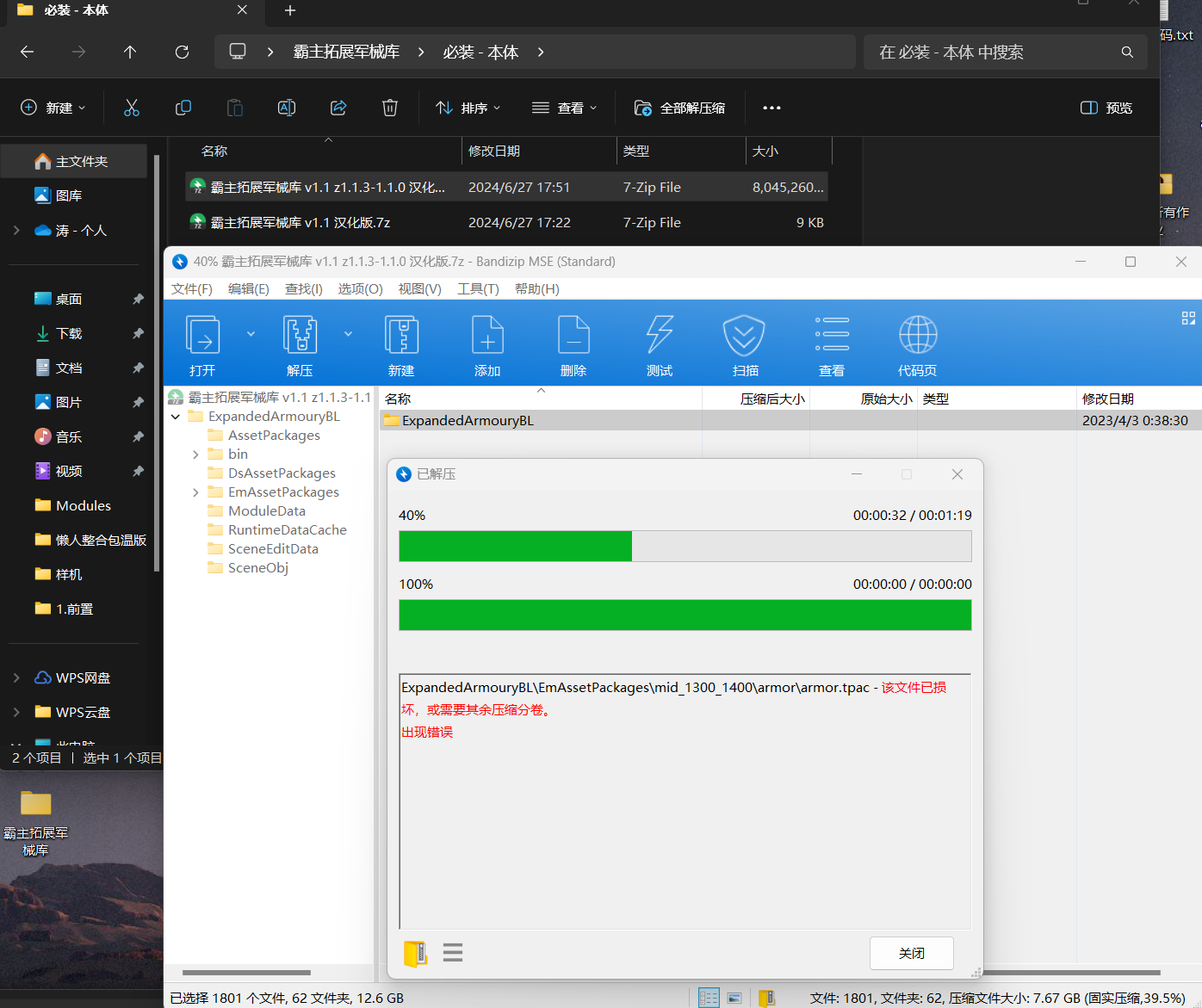Viewport: 1202px width, 1008px height.
Task: Select 下载 Downloads in Explorer sidebar
Action: (x=69, y=334)
